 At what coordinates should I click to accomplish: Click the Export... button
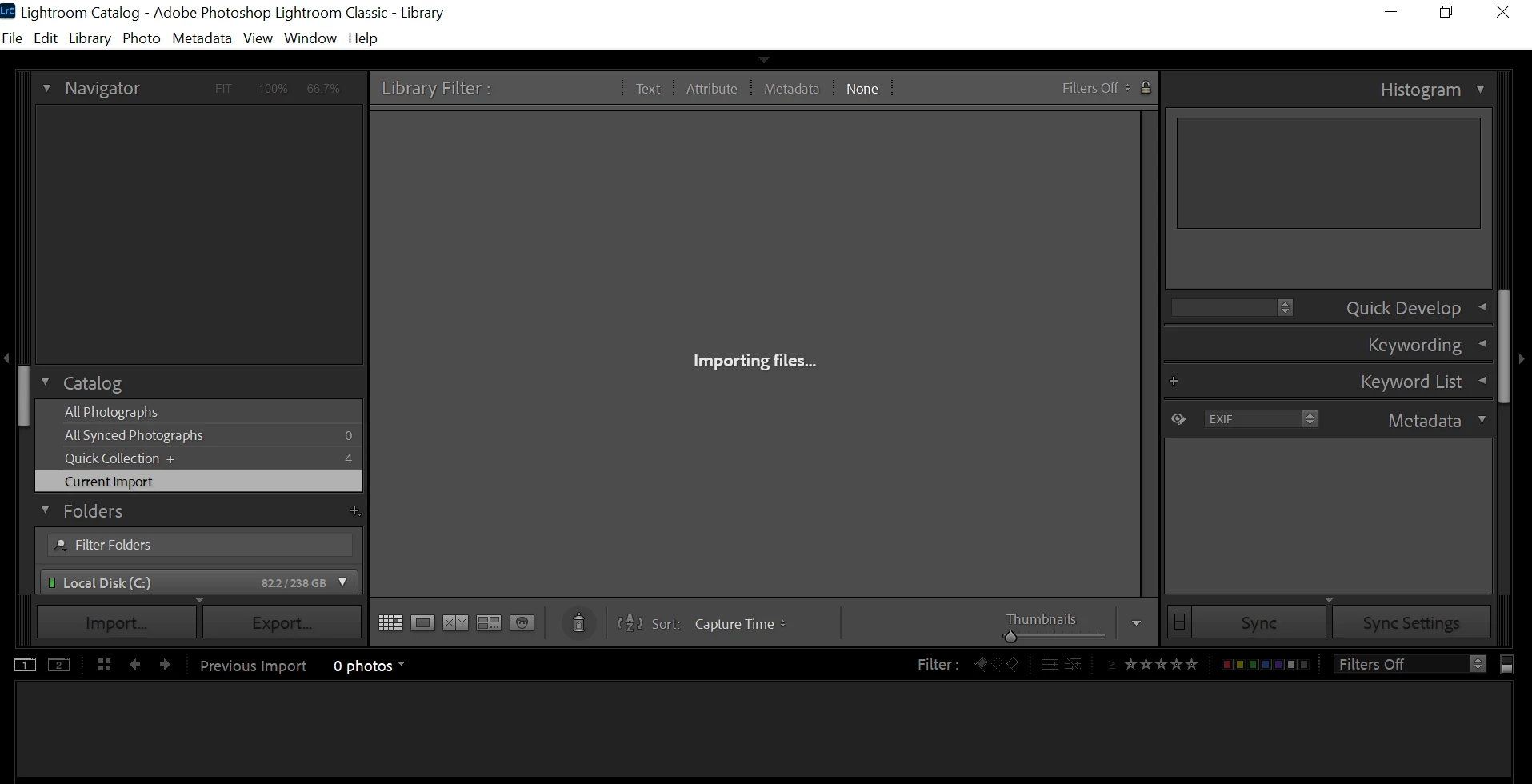pyautogui.click(x=282, y=622)
